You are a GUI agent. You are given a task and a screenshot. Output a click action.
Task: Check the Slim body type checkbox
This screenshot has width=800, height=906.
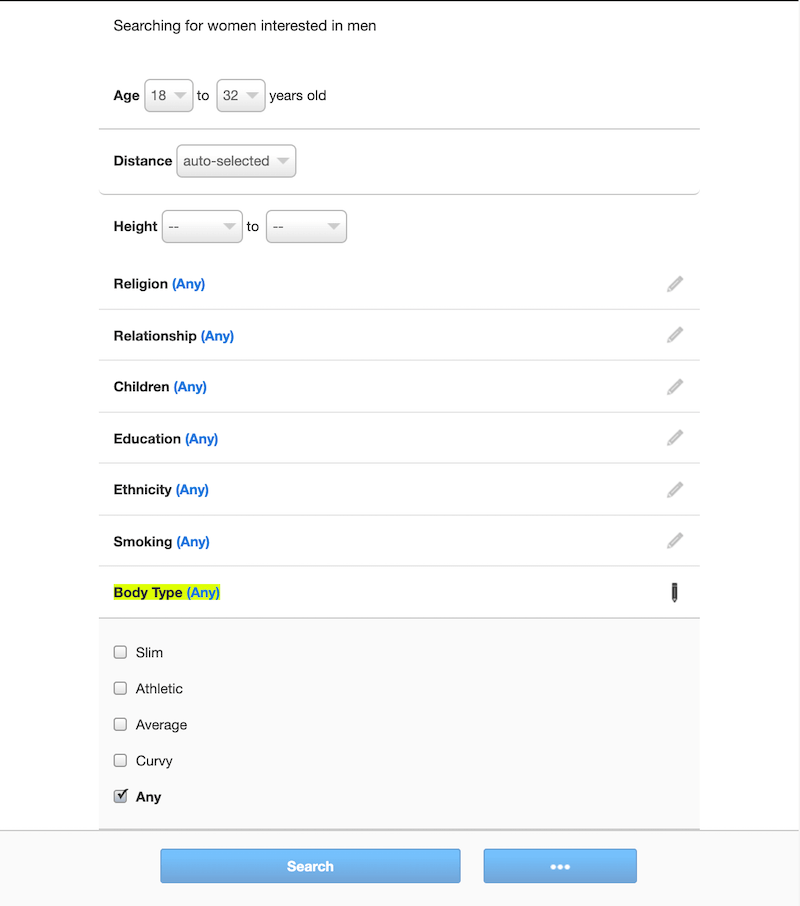point(120,653)
